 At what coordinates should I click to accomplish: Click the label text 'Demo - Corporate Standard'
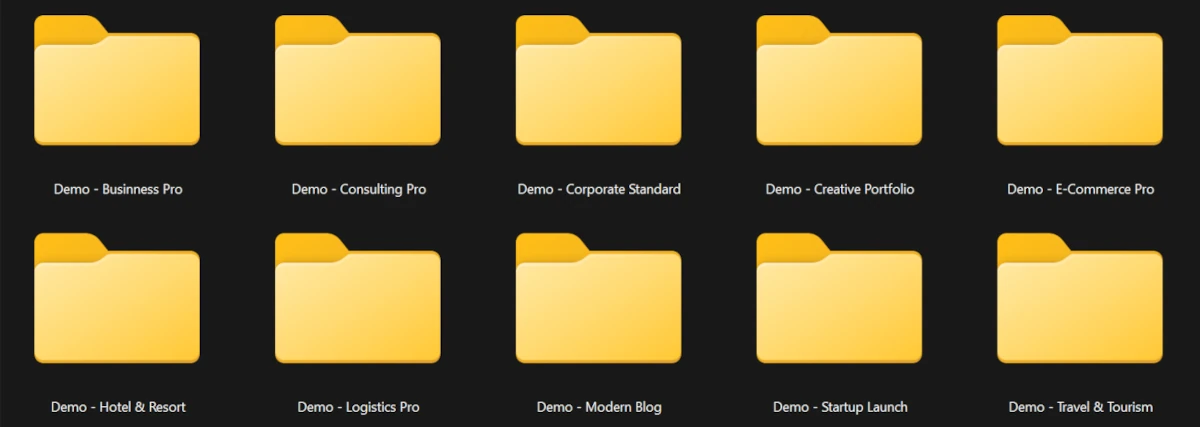point(599,189)
